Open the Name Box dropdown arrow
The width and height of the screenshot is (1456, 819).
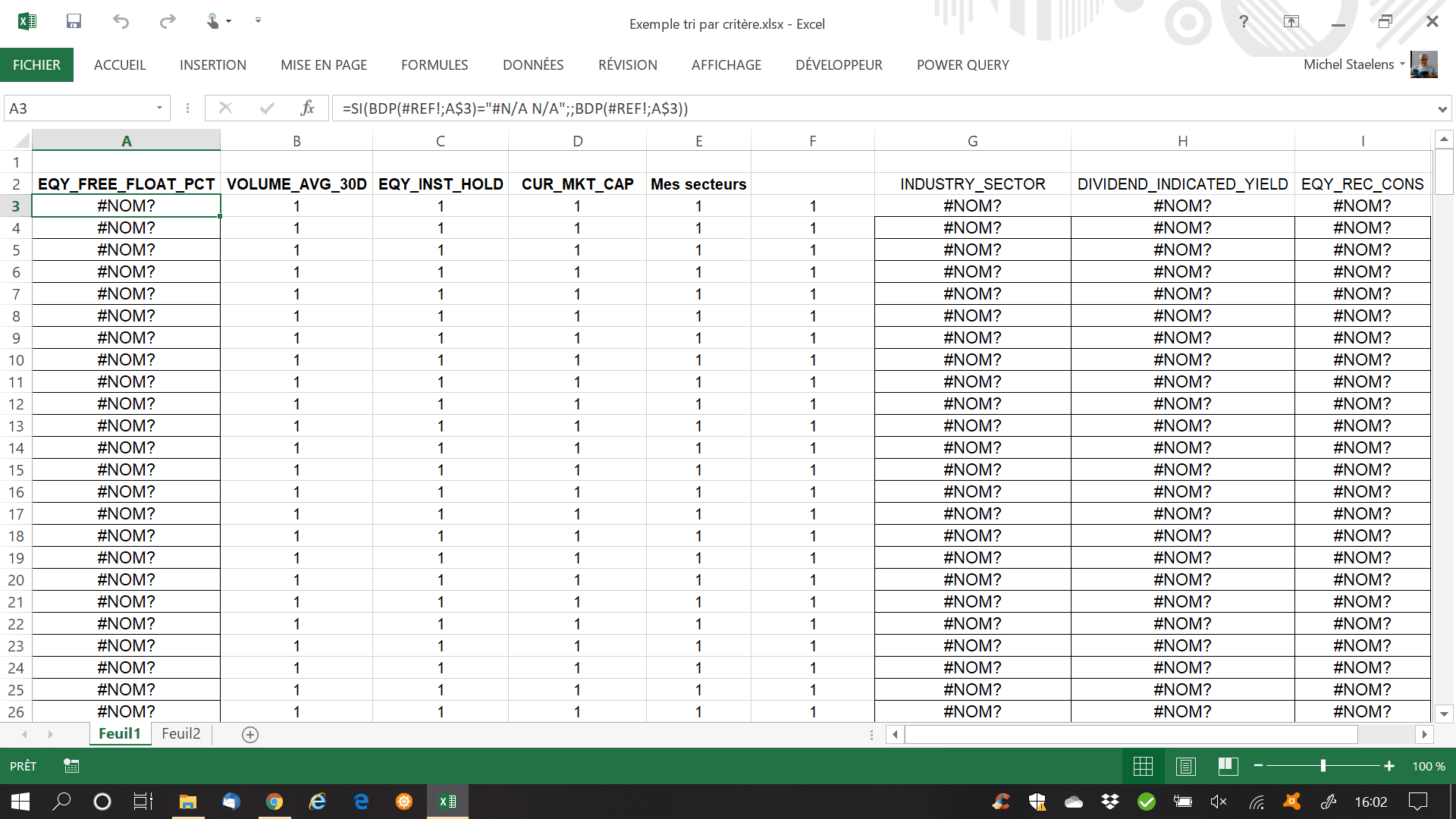click(x=159, y=108)
